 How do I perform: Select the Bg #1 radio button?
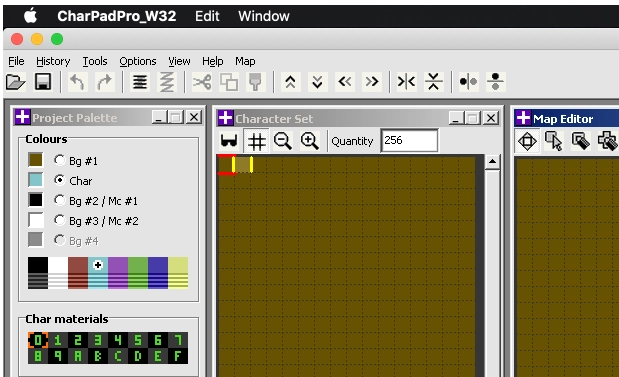coord(59,160)
